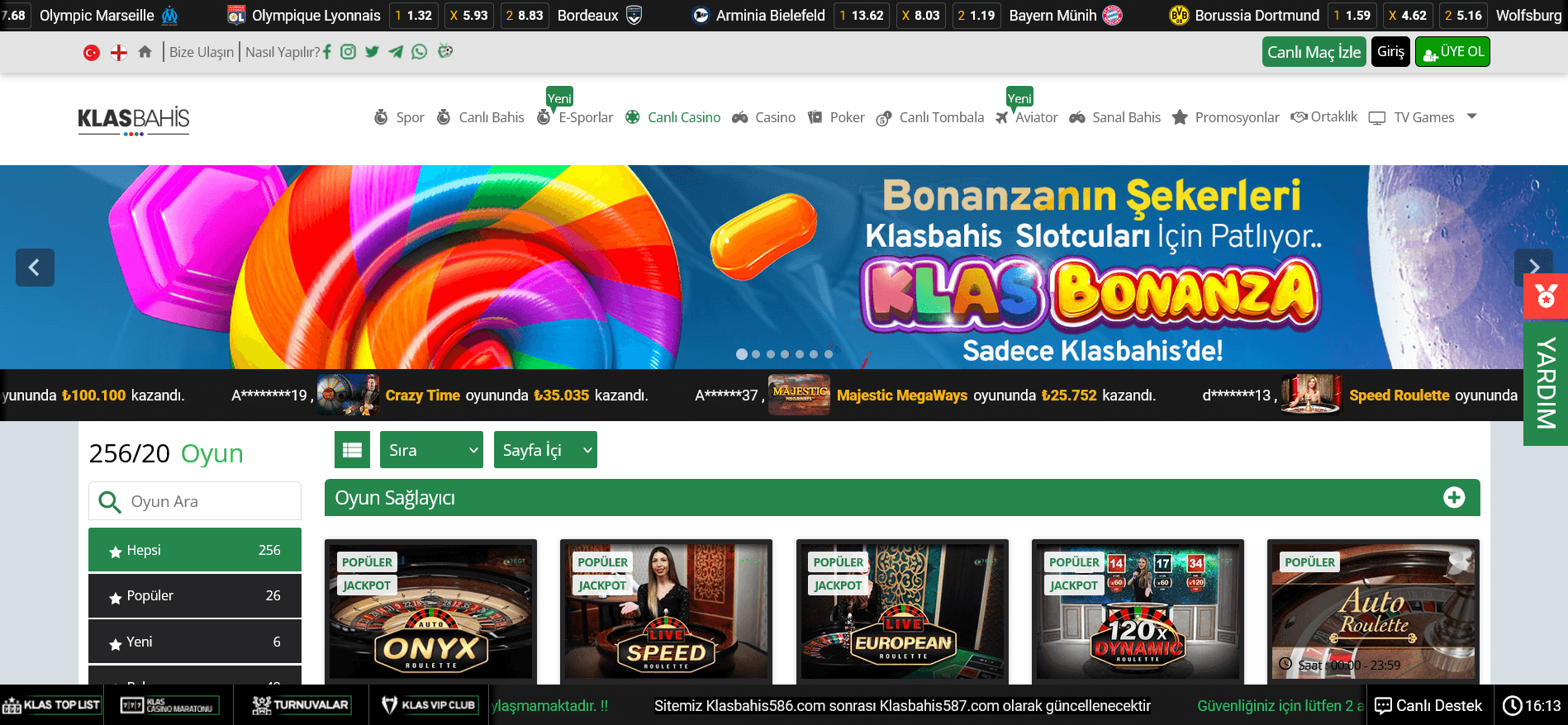Select the Yeni category with 6 games
Image resolution: width=1568 pixels, height=725 pixels.
pyautogui.click(x=195, y=642)
